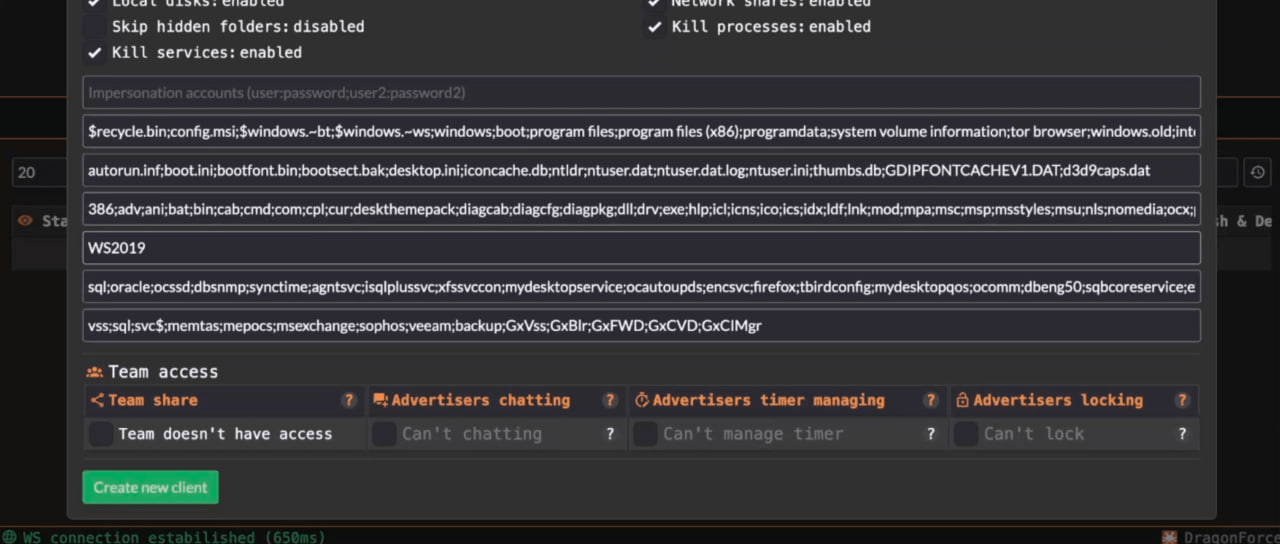The width and height of the screenshot is (1280, 544).
Task: Click the Kill processes: enabled label
Action: [771, 27]
